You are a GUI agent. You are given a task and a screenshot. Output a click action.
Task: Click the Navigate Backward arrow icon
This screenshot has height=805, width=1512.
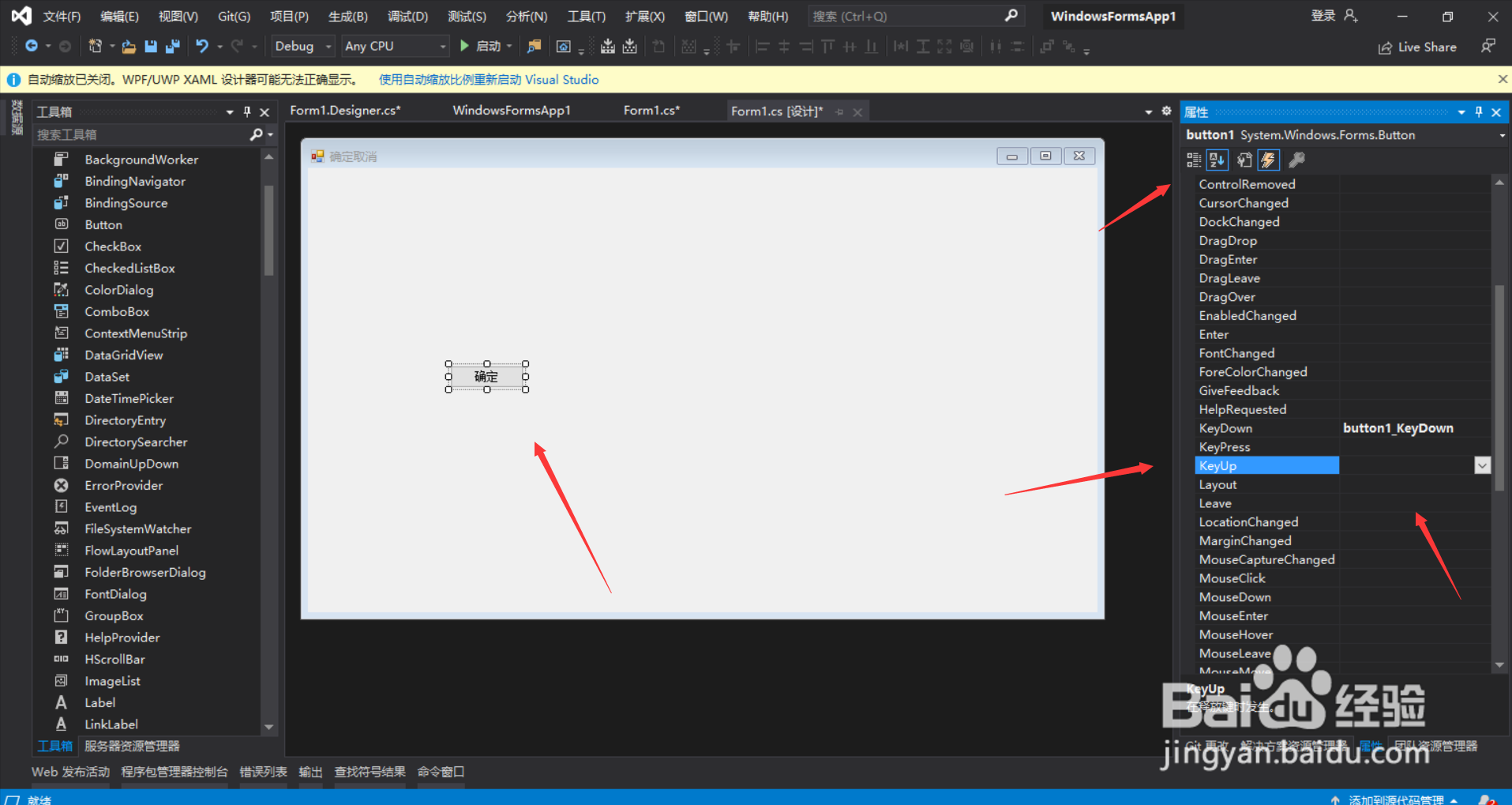(32, 46)
